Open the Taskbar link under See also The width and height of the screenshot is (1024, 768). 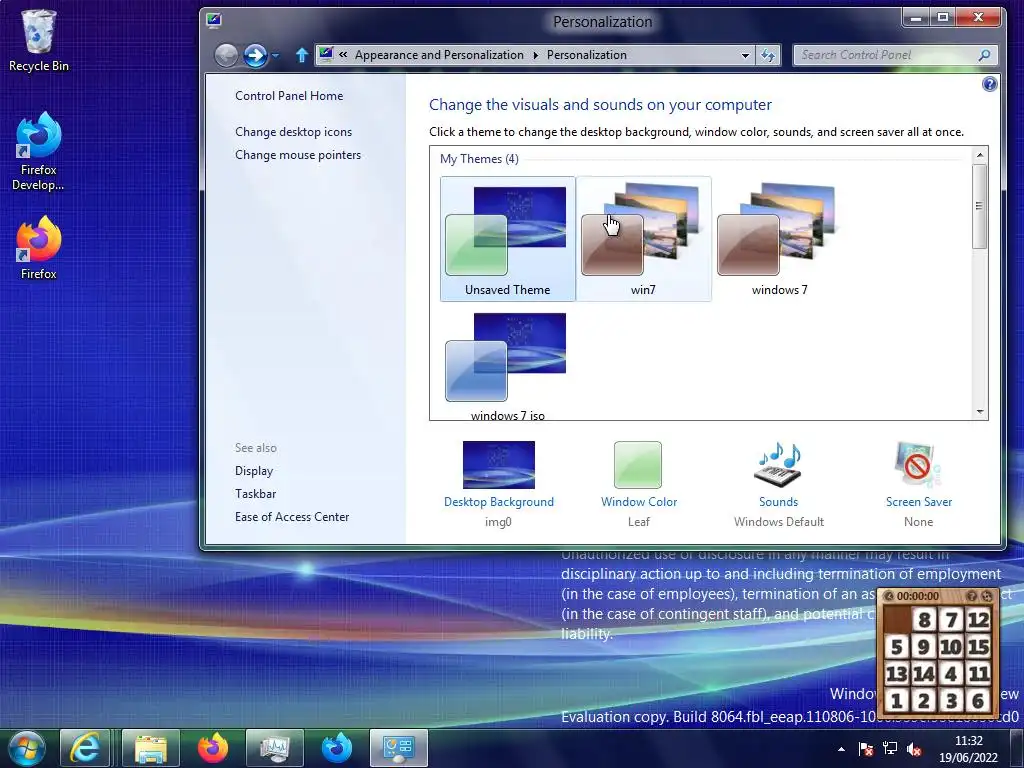pos(255,494)
